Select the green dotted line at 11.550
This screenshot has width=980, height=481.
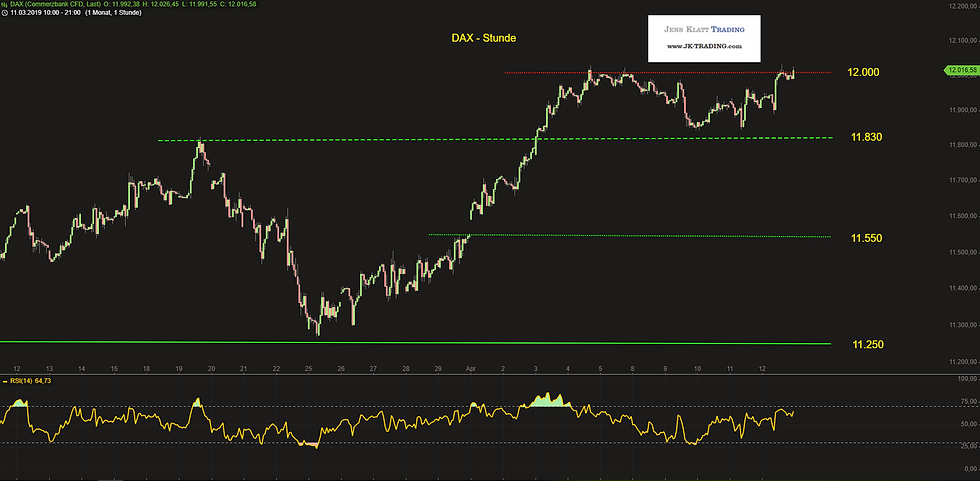(630, 236)
